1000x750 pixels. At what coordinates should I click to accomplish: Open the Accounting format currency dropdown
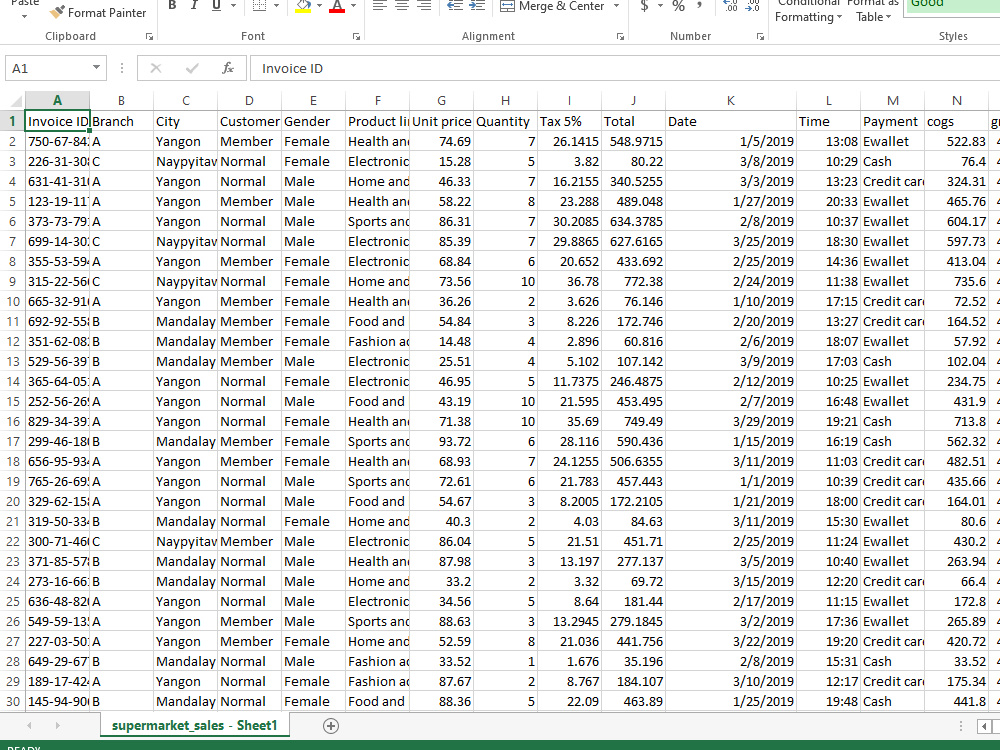[660, 6]
